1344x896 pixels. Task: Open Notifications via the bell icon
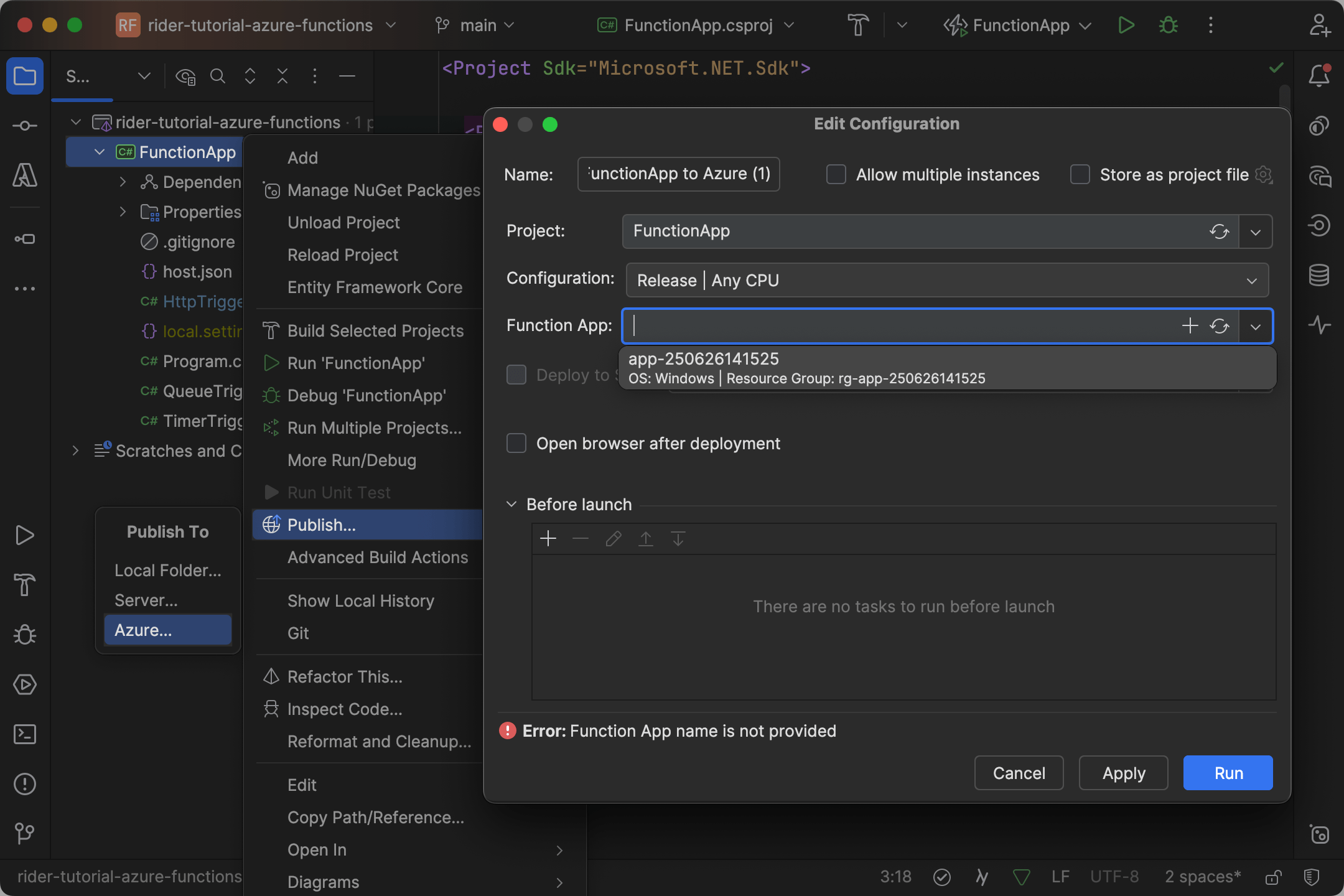click(x=1320, y=76)
